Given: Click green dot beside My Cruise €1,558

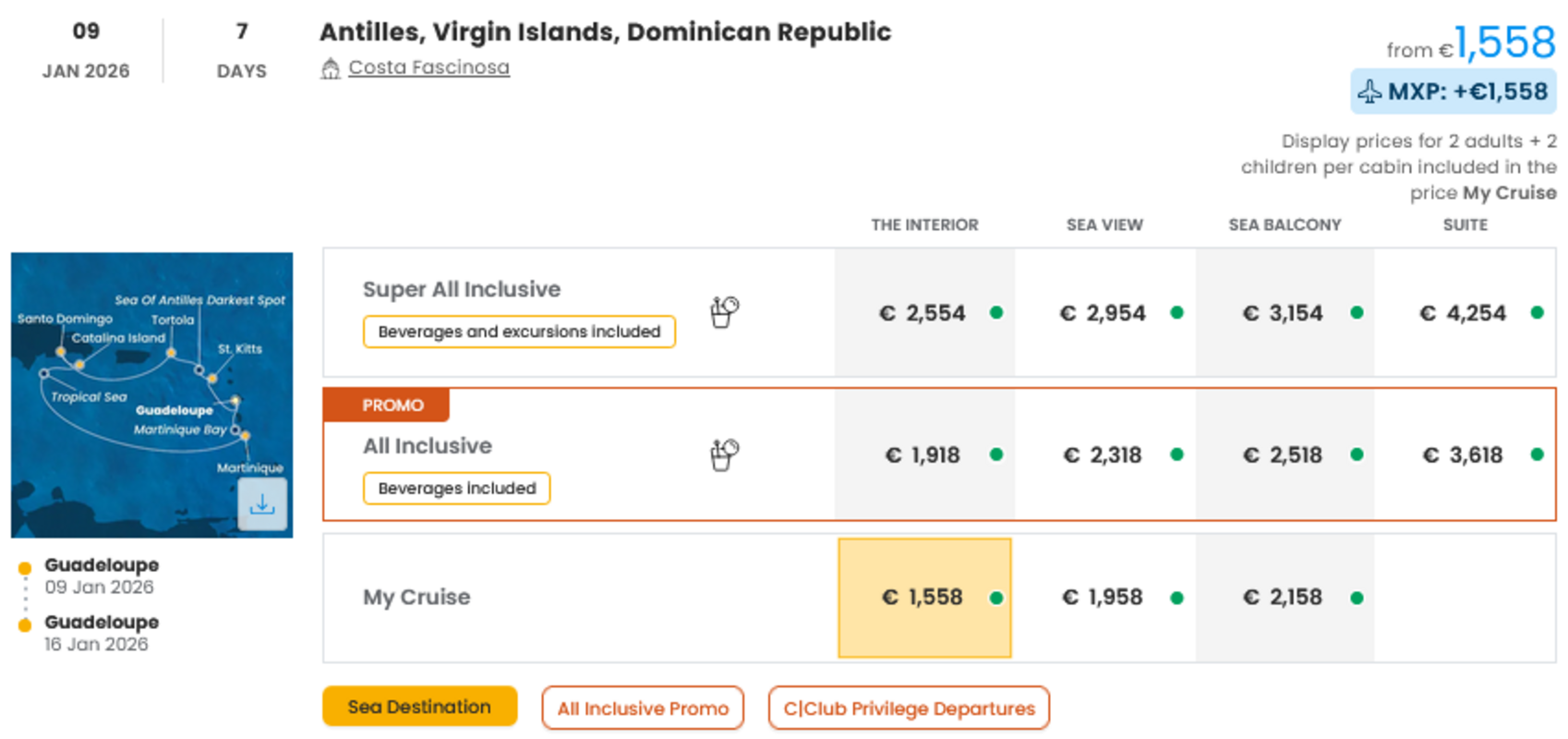Looking at the screenshot, I should click(x=996, y=598).
